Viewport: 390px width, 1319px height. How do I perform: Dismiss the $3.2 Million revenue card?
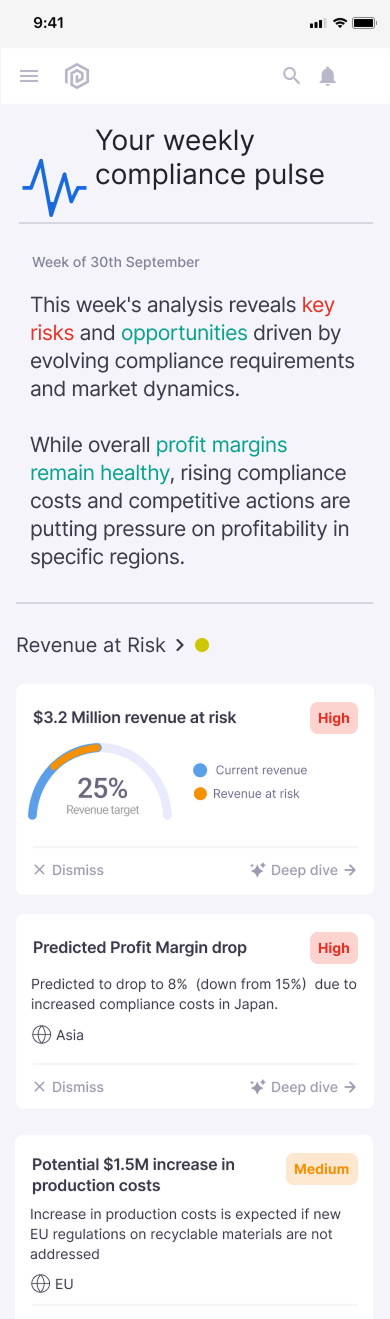[68, 870]
